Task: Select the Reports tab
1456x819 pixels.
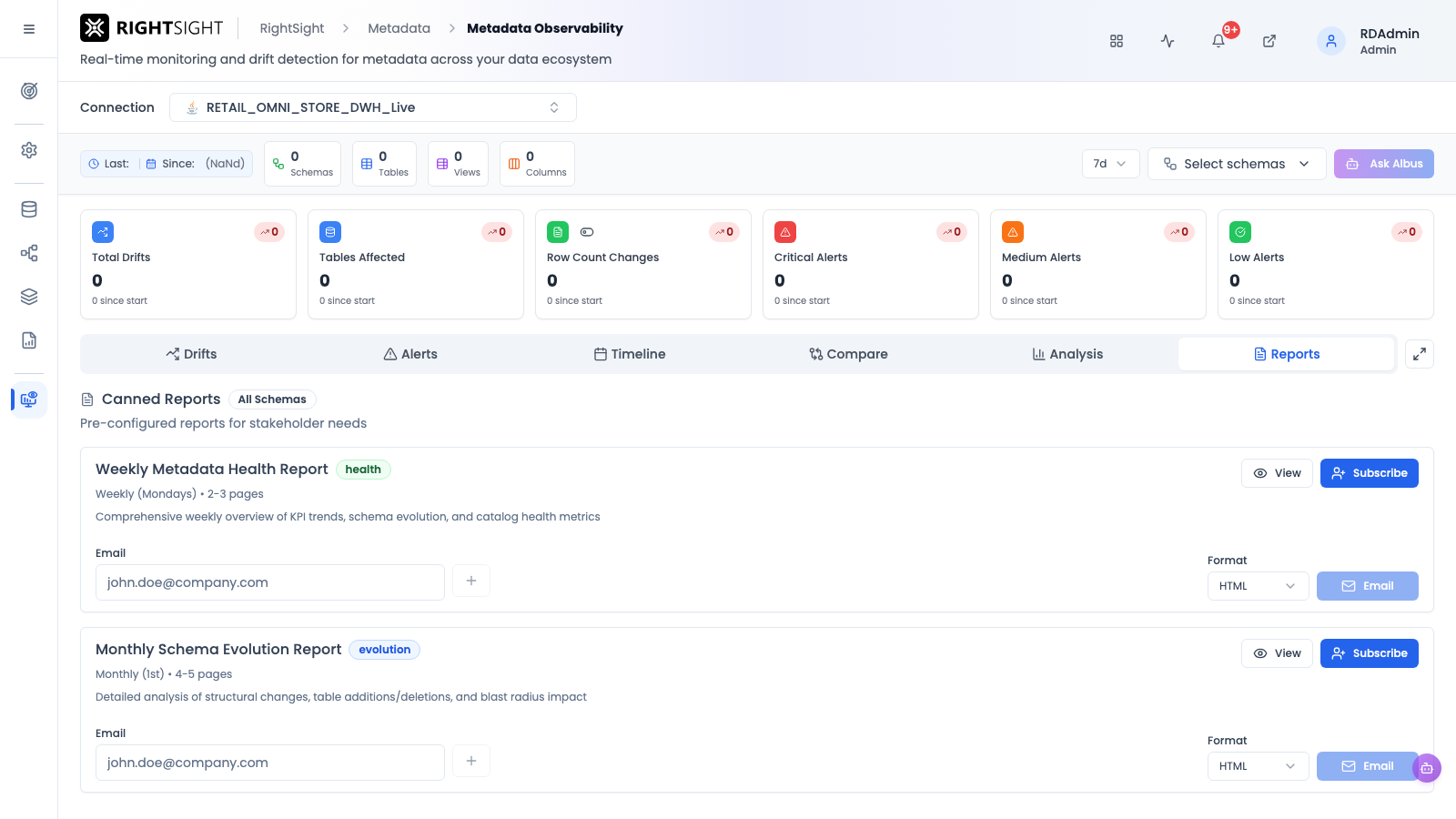Action: [1287, 354]
